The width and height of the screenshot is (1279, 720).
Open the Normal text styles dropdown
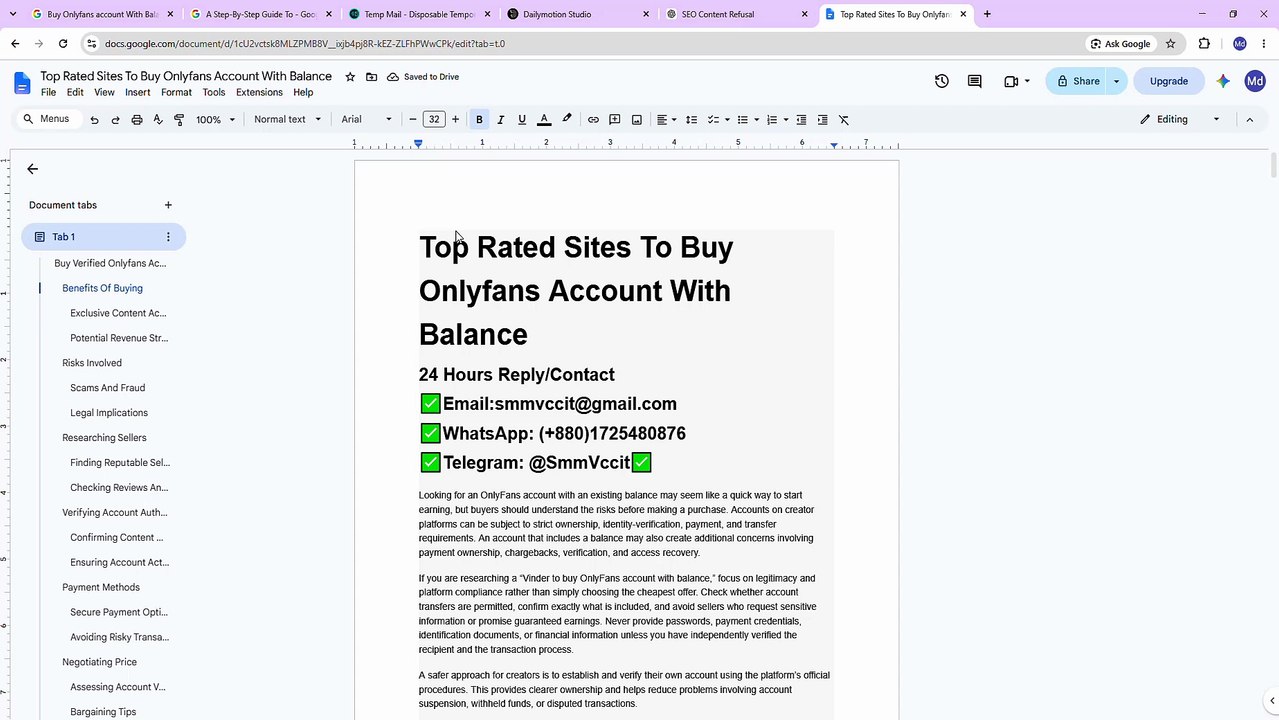[x=288, y=120]
